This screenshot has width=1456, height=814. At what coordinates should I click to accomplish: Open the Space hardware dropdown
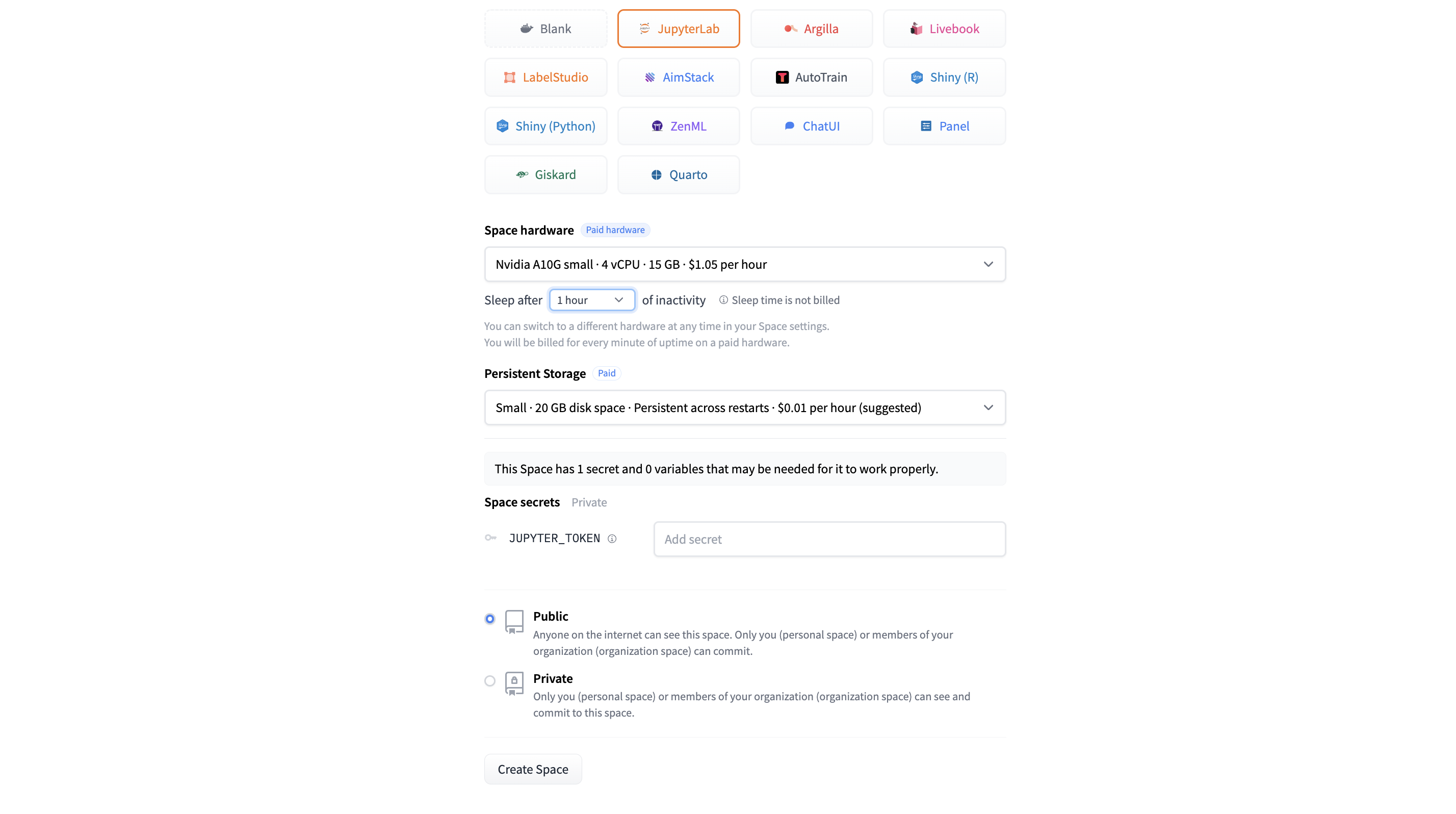tap(744, 264)
